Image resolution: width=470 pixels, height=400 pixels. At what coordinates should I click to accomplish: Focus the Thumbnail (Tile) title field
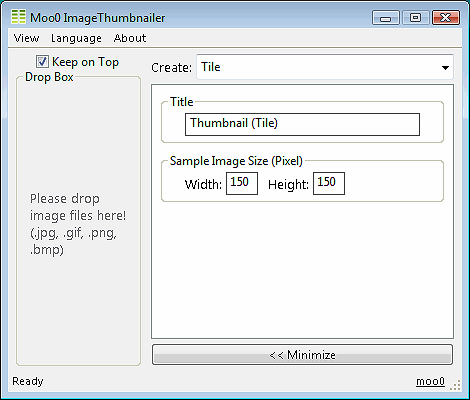pyautogui.click(x=302, y=124)
